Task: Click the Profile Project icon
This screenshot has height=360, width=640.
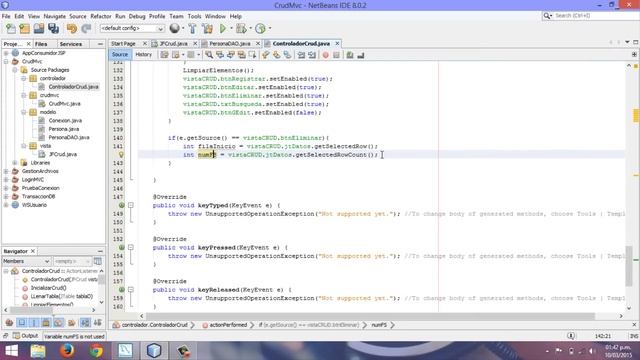Action: click(x=260, y=29)
